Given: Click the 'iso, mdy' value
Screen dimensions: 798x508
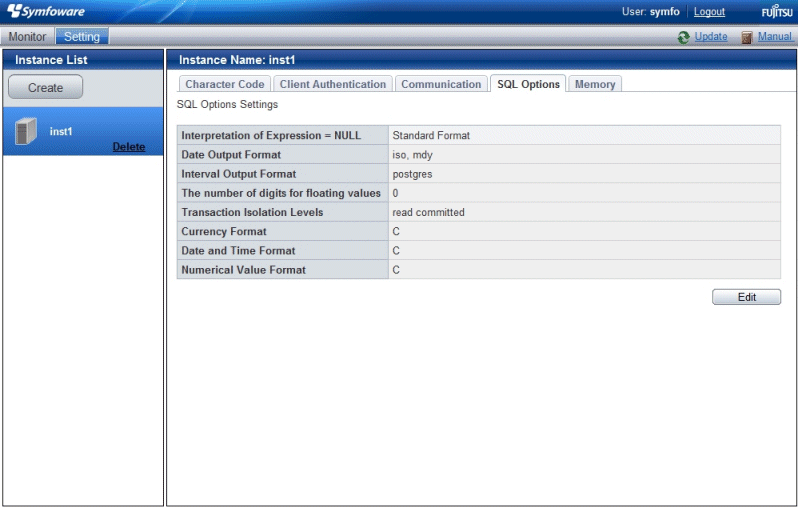Looking at the screenshot, I should tap(412, 155).
